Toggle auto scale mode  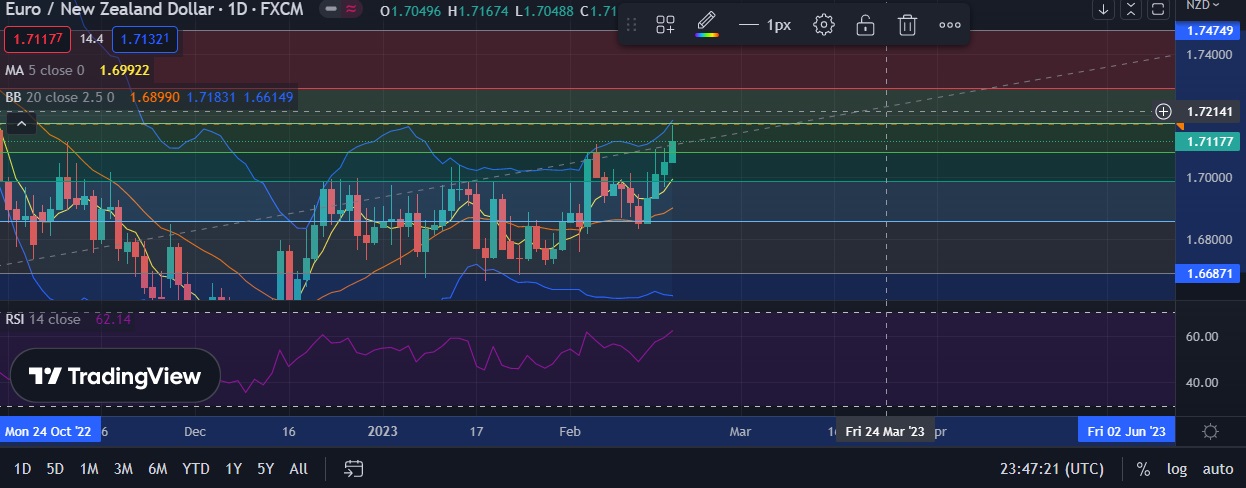[1217, 468]
